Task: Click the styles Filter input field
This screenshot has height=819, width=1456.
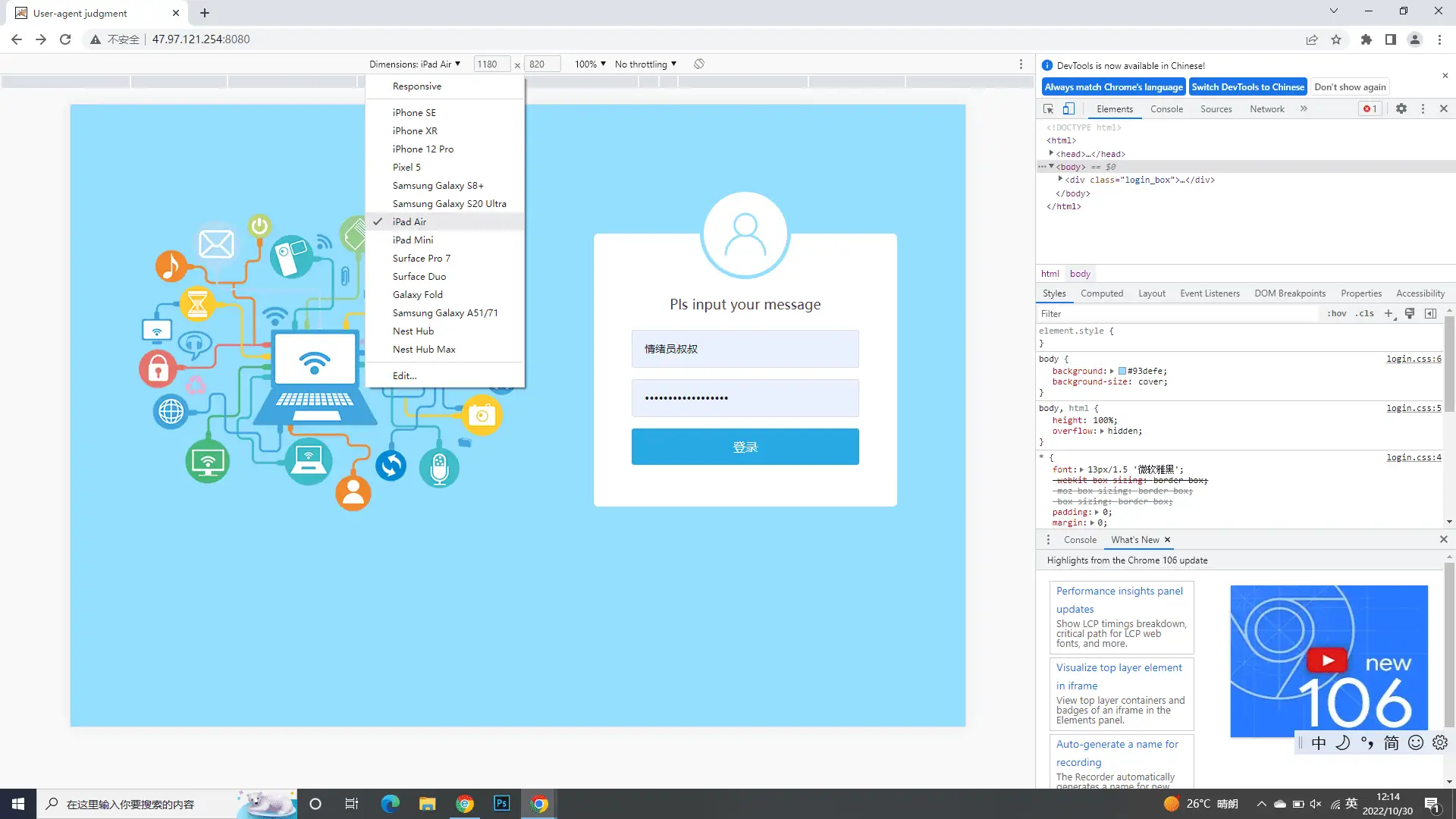Action: point(1175,314)
